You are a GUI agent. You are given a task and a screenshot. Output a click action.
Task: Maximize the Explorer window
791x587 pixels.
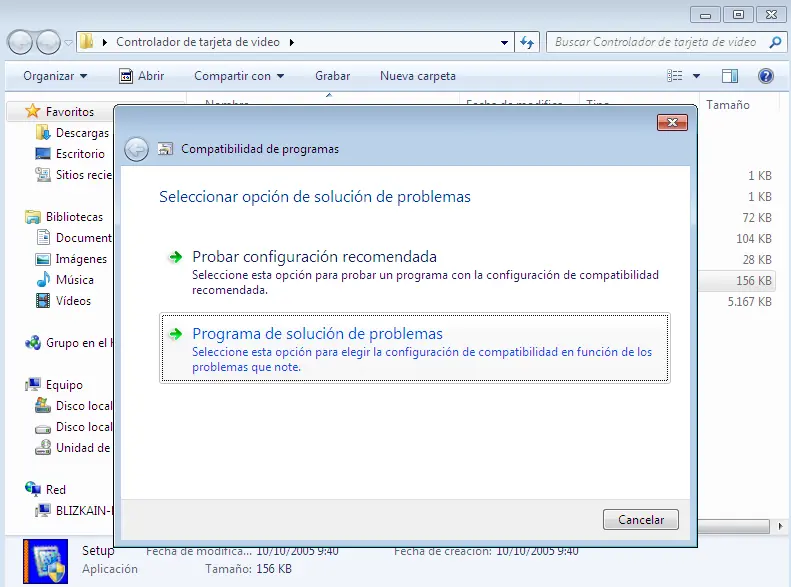tap(738, 15)
